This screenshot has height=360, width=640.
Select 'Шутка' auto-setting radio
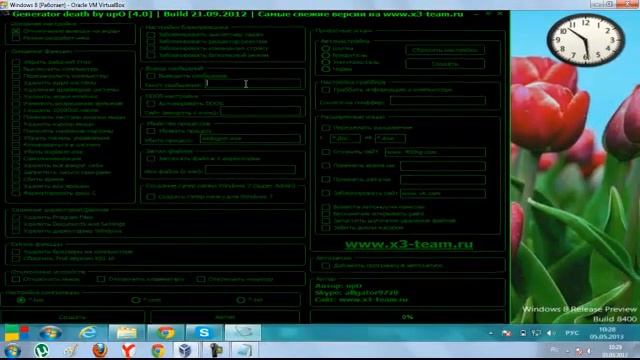(325, 48)
